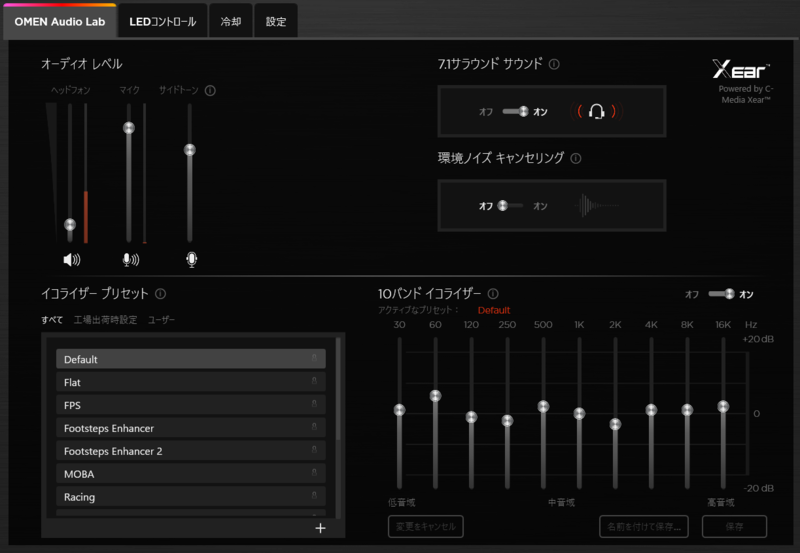
Task: Click the preset list scrollbar
Action: click(338, 389)
